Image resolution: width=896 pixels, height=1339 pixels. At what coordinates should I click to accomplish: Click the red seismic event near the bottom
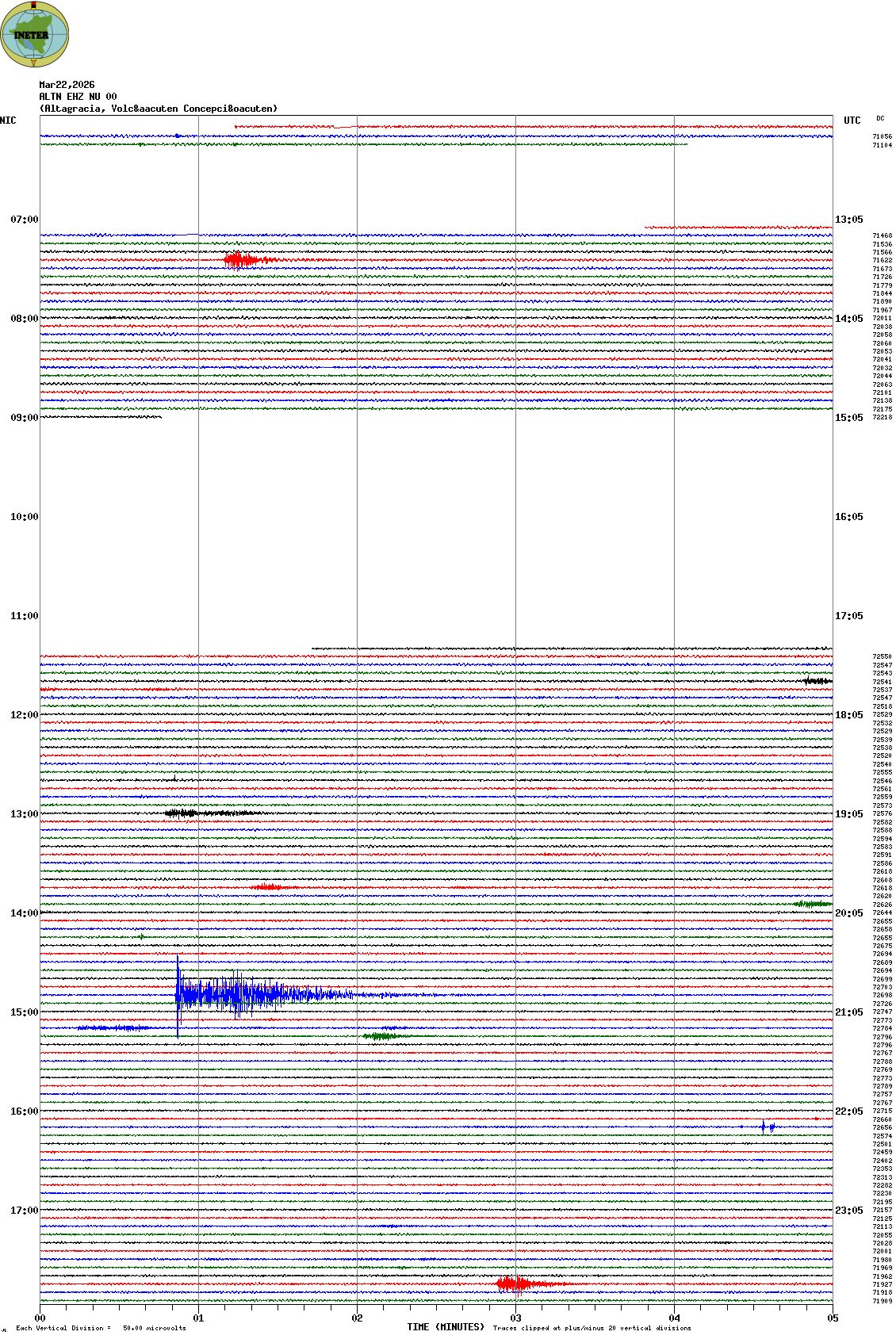[514, 1284]
